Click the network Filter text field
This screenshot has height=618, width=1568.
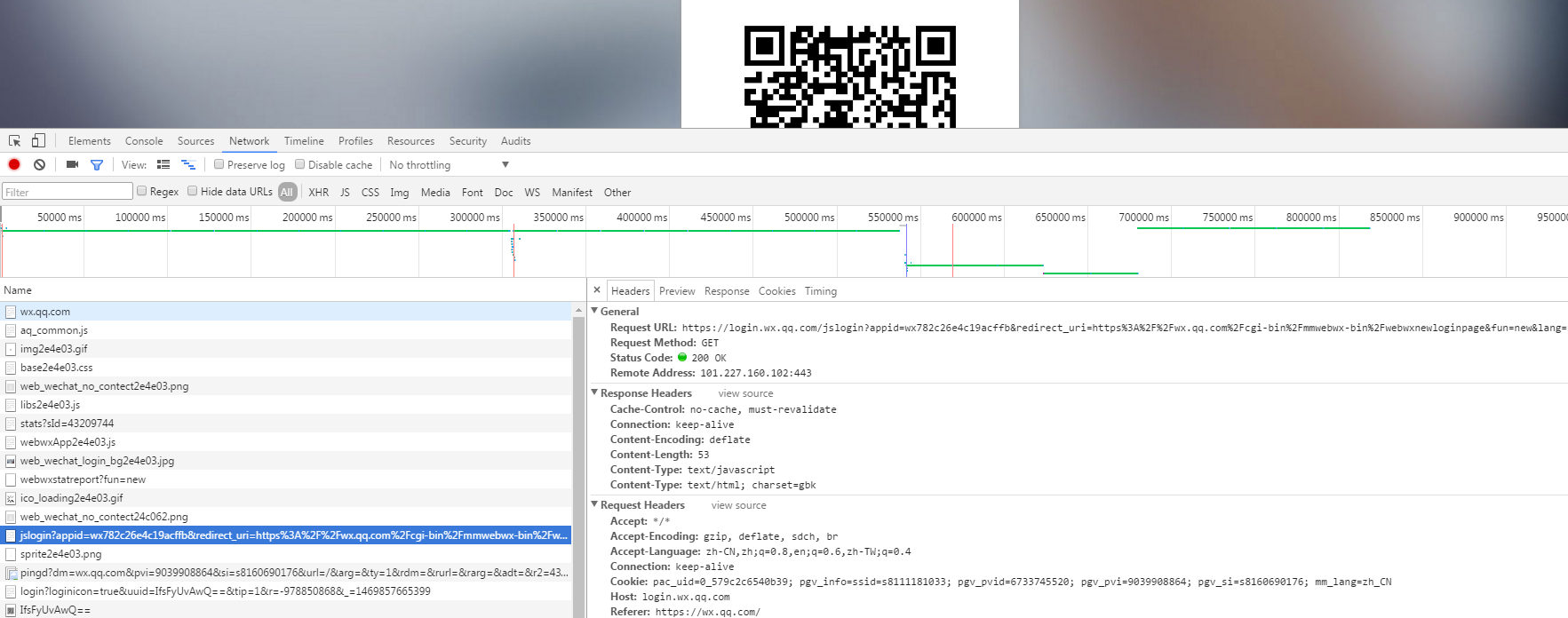(x=68, y=192)
